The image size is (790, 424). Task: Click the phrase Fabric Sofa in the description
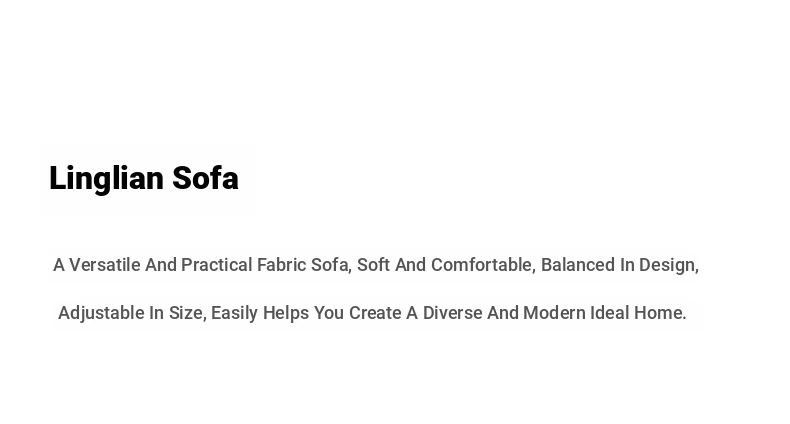pyautogui.click(x=304, y=265)
